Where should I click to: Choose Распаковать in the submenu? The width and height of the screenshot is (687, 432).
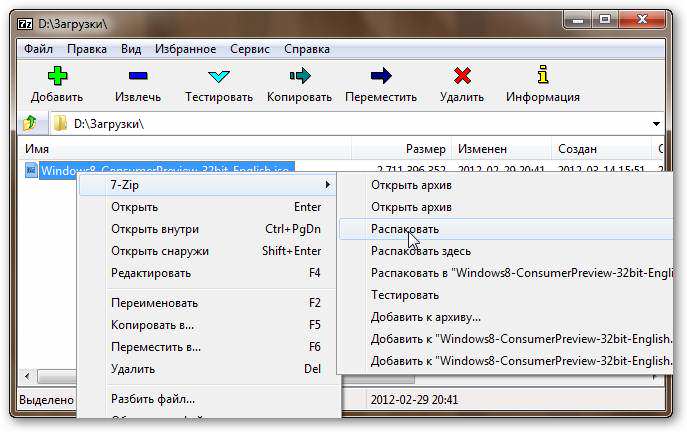click(405, 229)
